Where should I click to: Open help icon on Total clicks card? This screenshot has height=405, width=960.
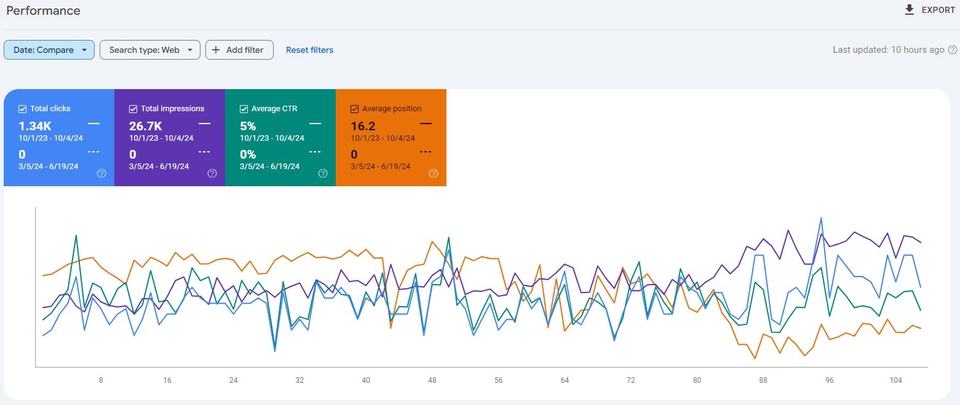tap(101, 173)
